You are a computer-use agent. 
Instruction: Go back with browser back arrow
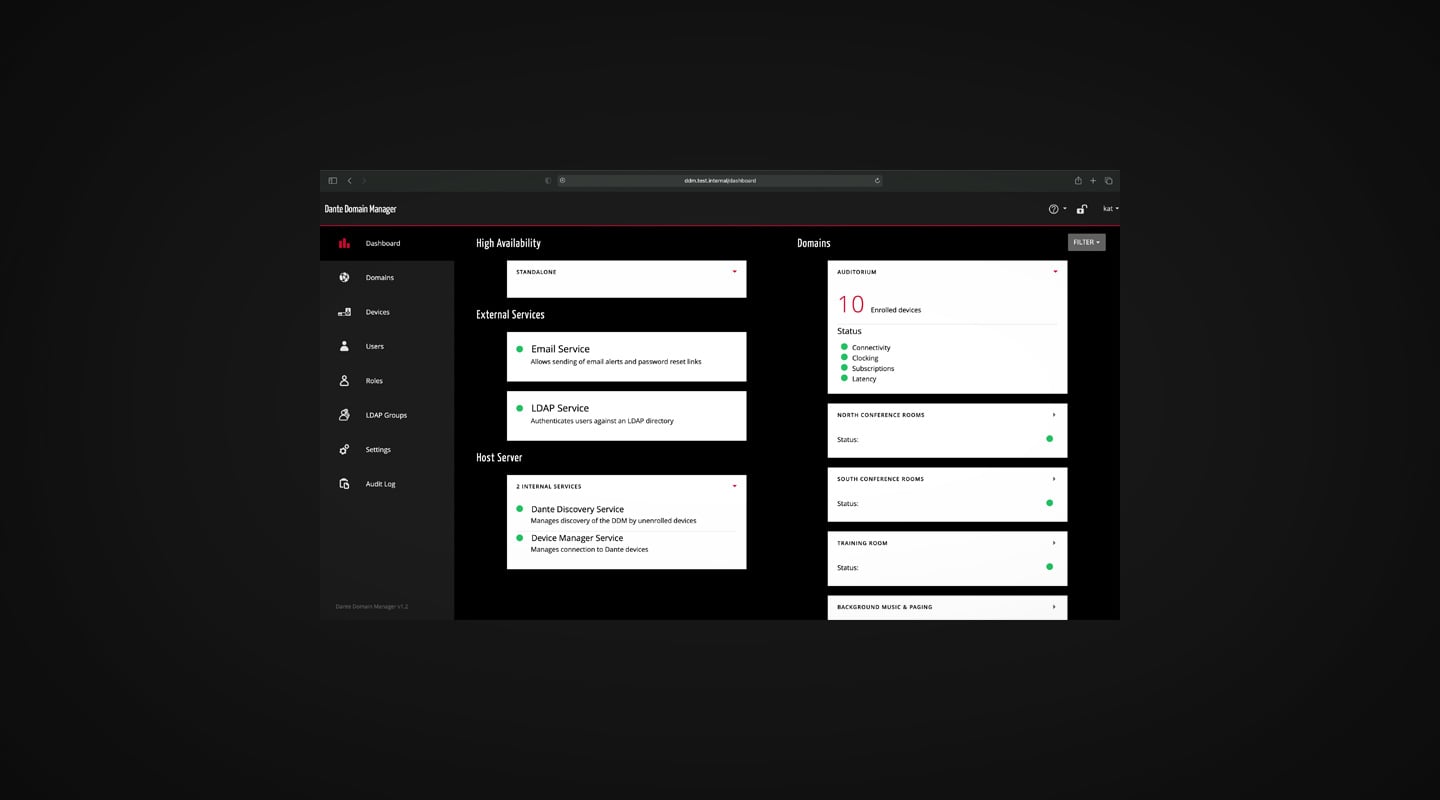[349, 181]
